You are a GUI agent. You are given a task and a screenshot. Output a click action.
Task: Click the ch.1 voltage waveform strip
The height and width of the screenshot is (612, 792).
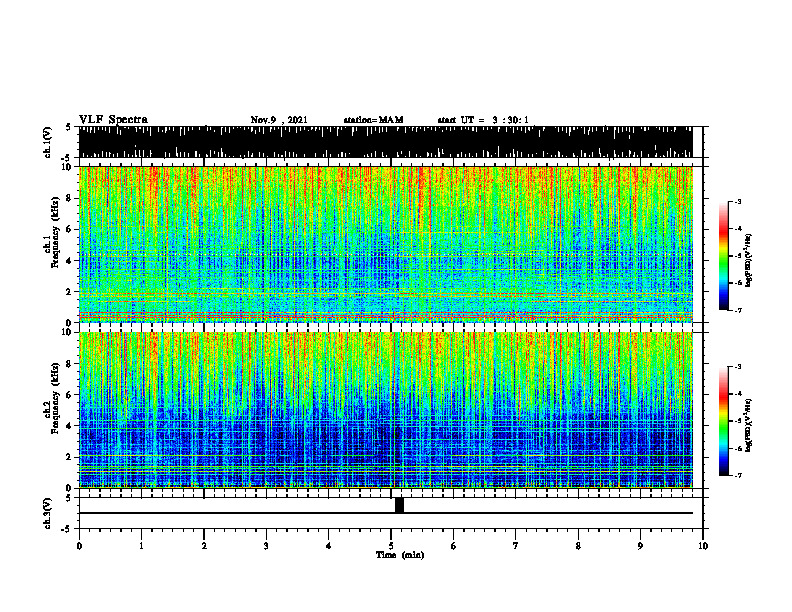[x=385, y=142]
